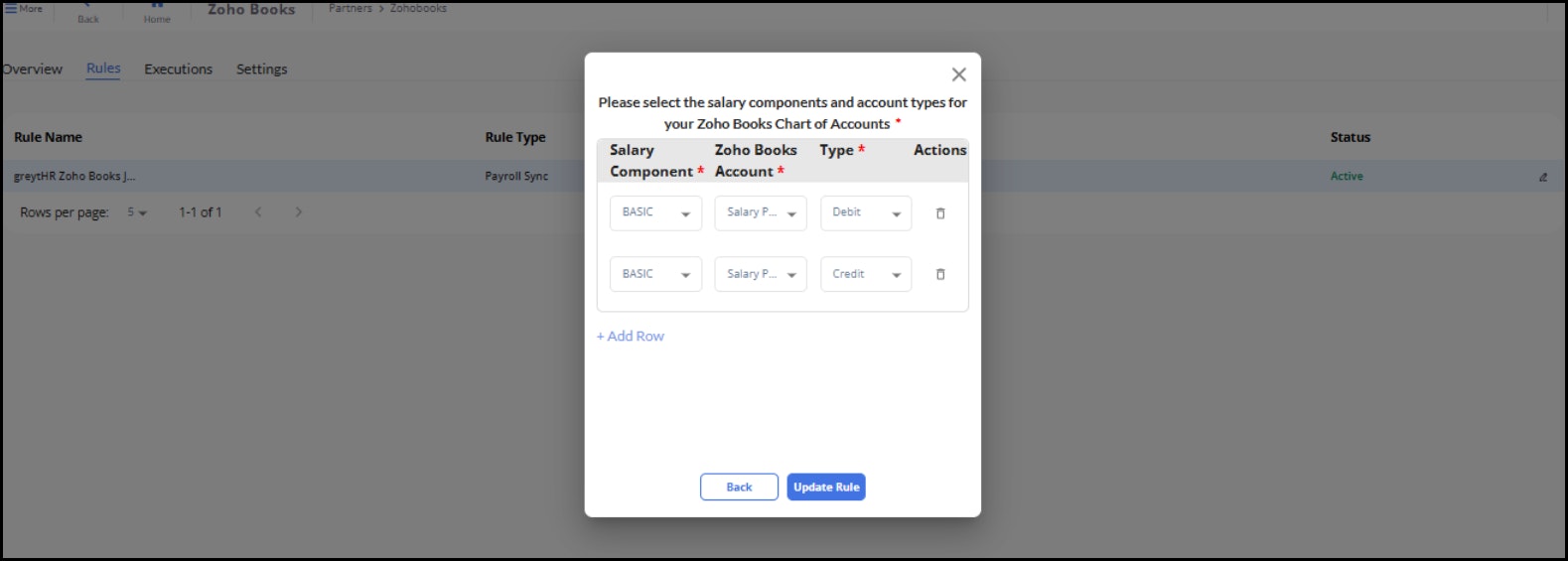
Task: Open Zoho Books Account dropdown in Credit row
Action: point(761,274)
